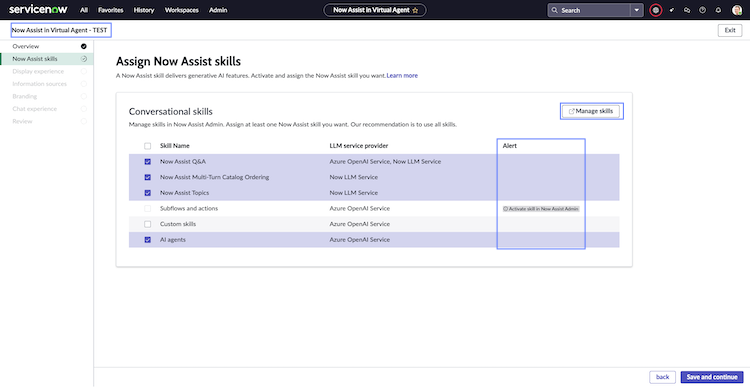The height and width of the screenshot is (387, 750).
Task: Open the Workspaces menu
Action: (x=182, y=10)
